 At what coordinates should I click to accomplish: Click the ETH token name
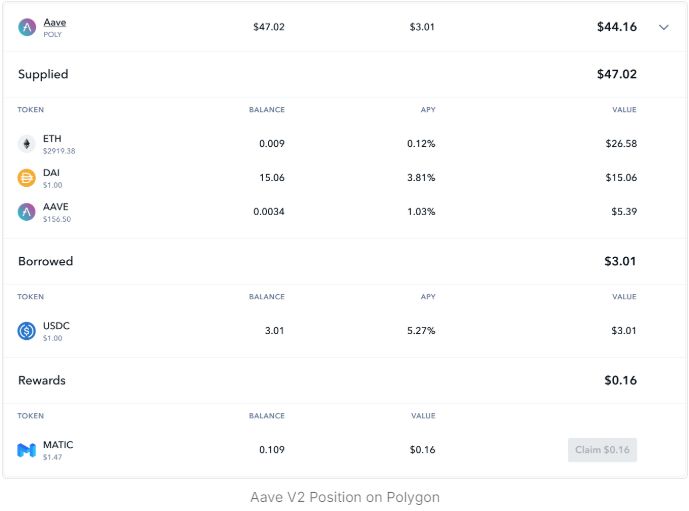coord(52,138)
